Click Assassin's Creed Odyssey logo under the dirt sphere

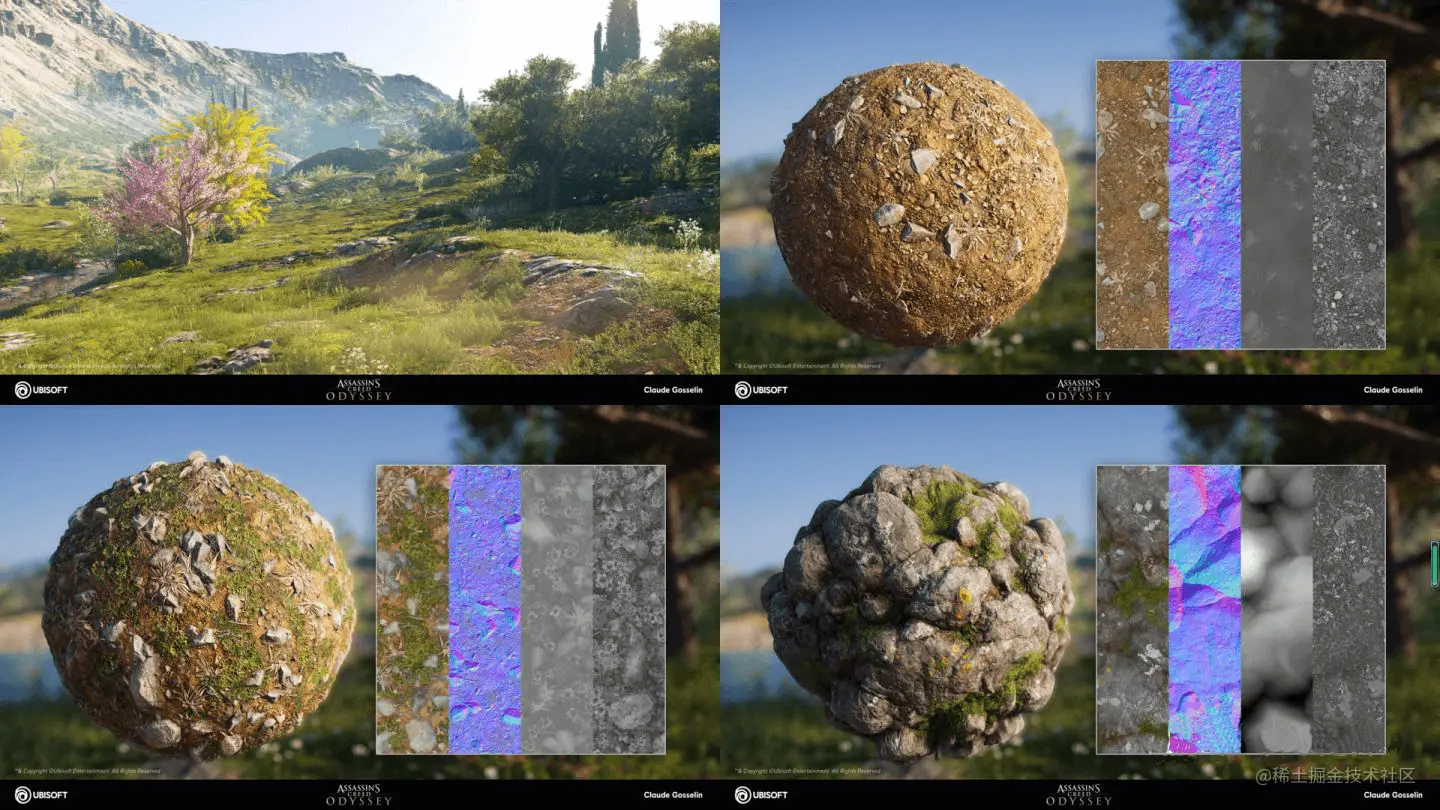coord(1078,390)
